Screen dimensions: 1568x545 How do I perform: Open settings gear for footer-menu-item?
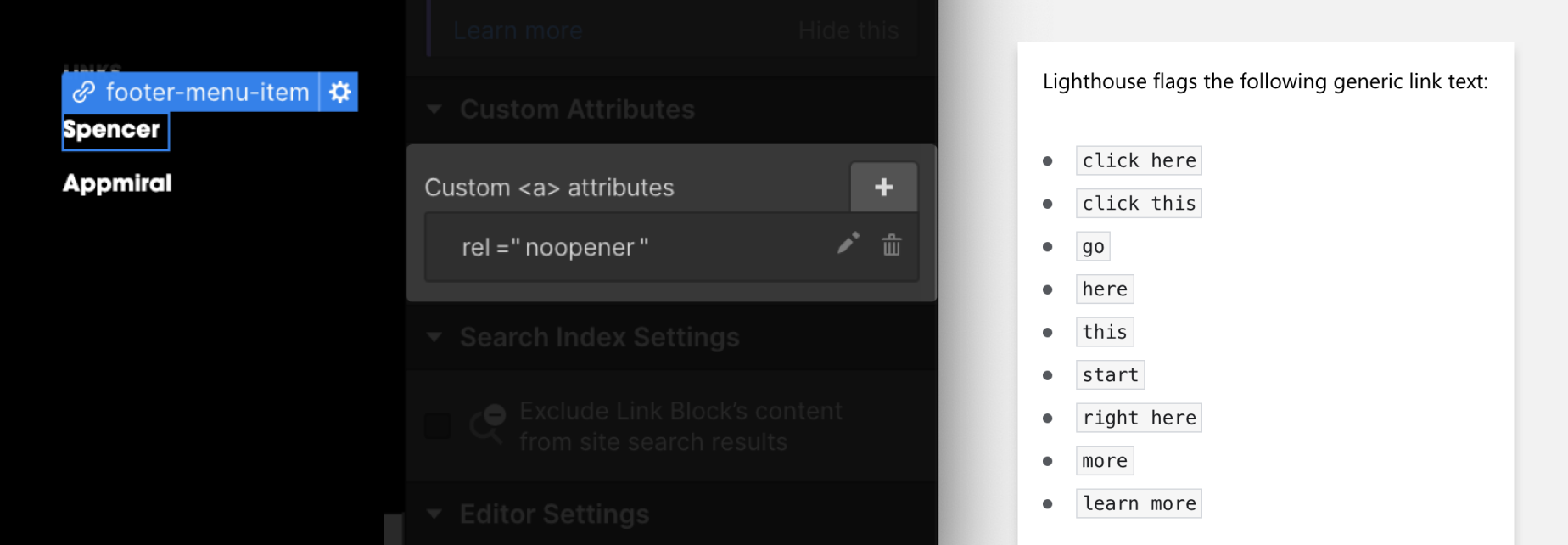[339, 92]
